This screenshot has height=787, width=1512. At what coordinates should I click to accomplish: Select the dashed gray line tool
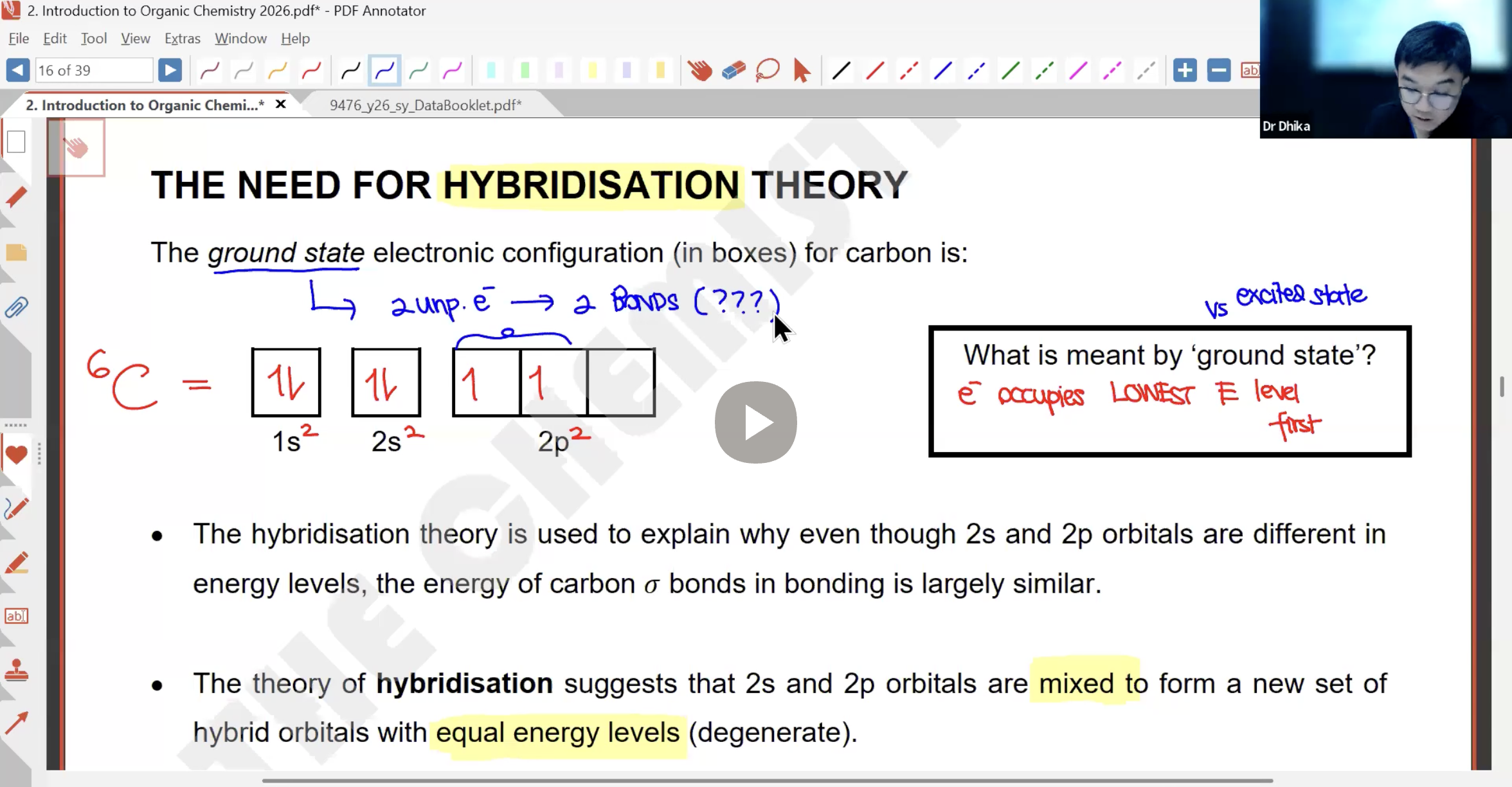(1146, 71)
